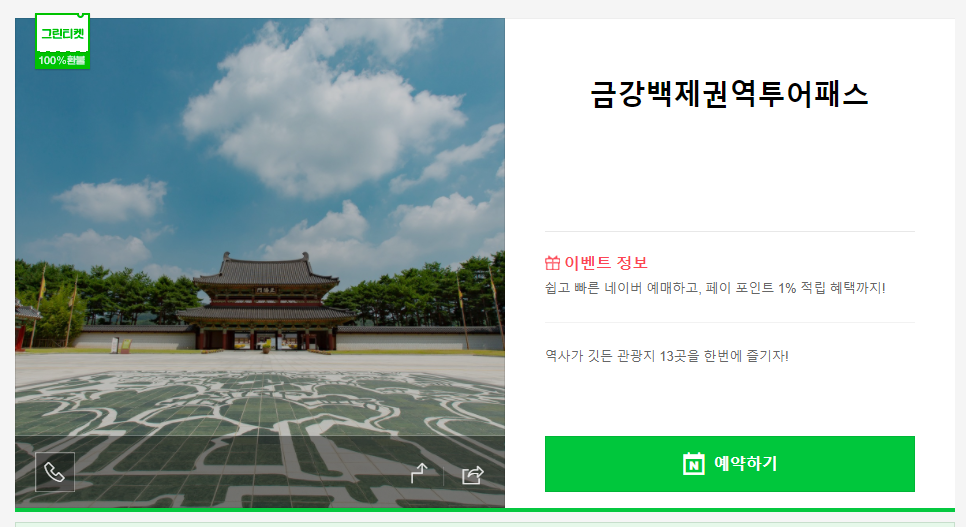Click the 그린티켓 100%환불 badge
Screen dimensions: 966x527
(x=62, y=41)
